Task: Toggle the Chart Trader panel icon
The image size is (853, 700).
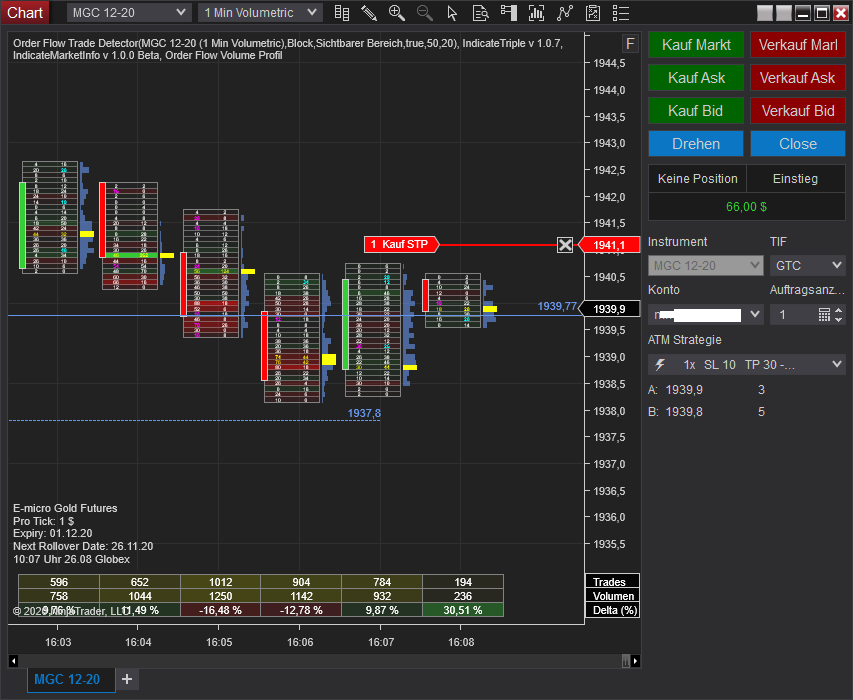Action: [x=509, y=13]
